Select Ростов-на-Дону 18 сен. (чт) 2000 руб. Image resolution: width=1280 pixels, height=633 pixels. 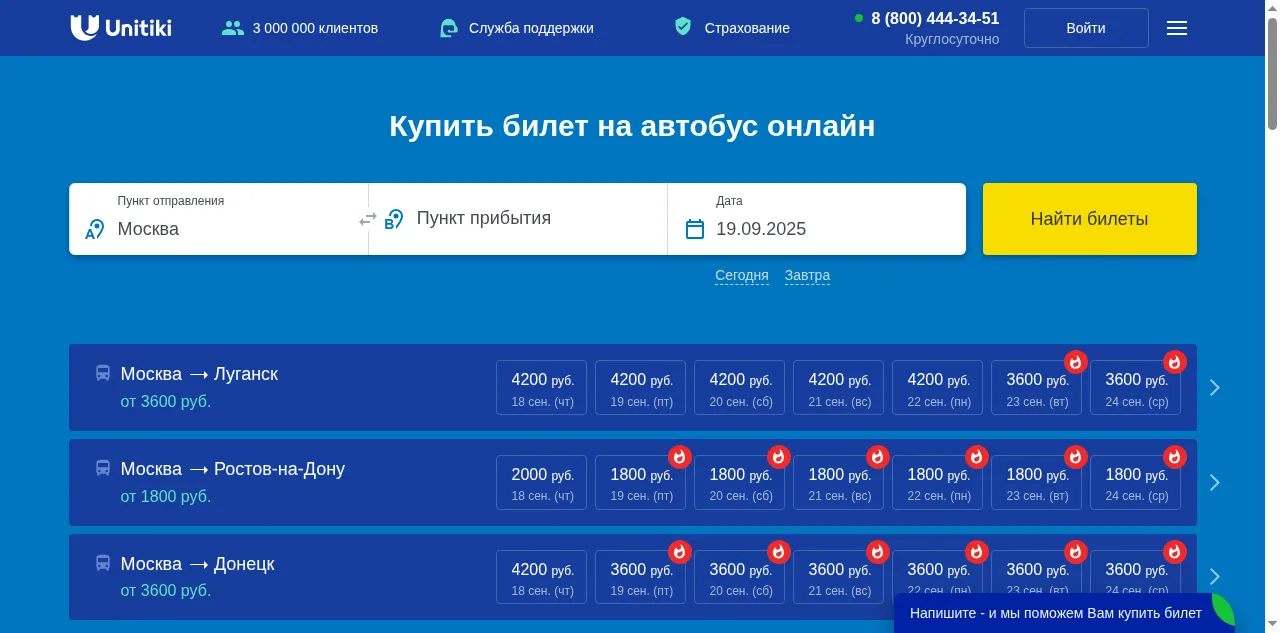(x=542, y=482)
